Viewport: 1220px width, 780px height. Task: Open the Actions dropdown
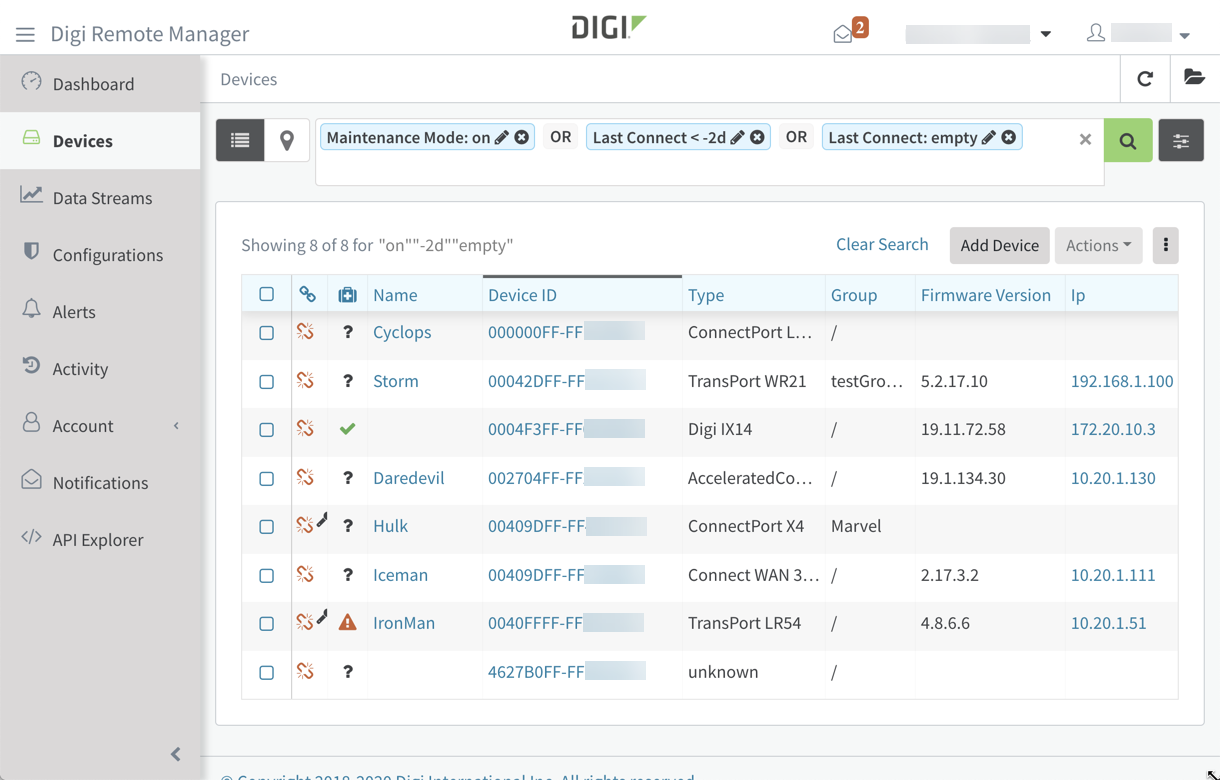point(1099,245)
